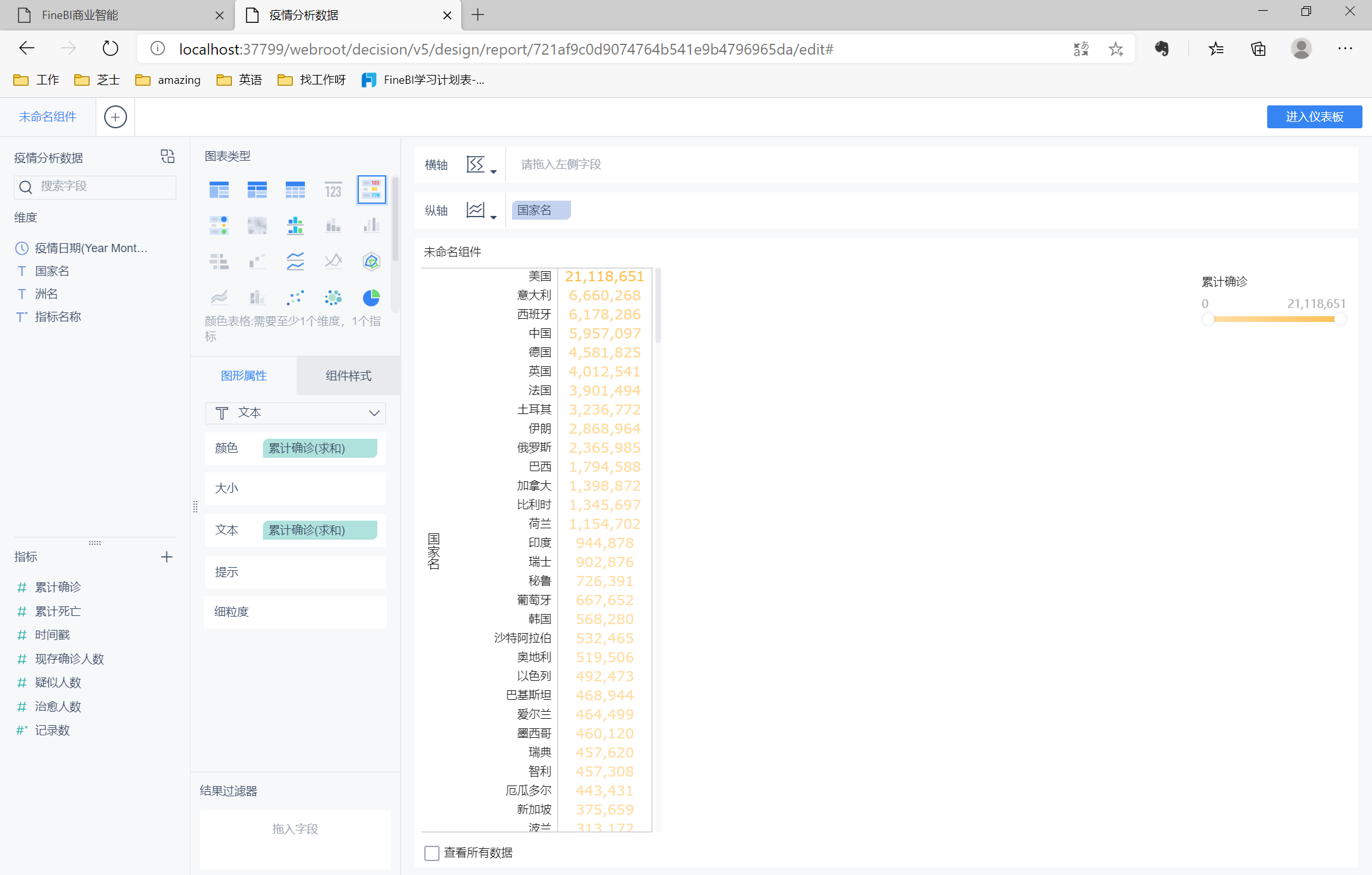Expand the 纵轴 axis options dropdown
This screenshot has width=1372, height=875.
481,211
